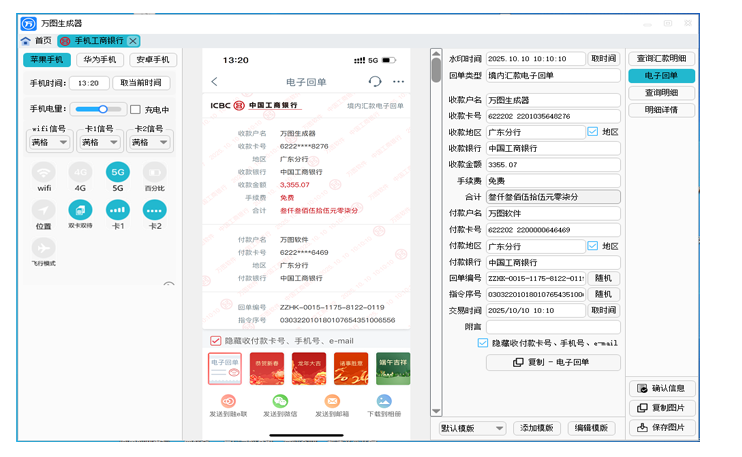
Task: Select the 电子回单 button in right panel
Action: 662,76
